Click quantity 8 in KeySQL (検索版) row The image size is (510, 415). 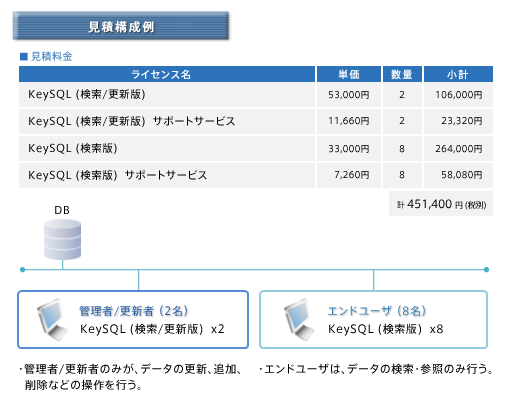(x=402, y=148)
